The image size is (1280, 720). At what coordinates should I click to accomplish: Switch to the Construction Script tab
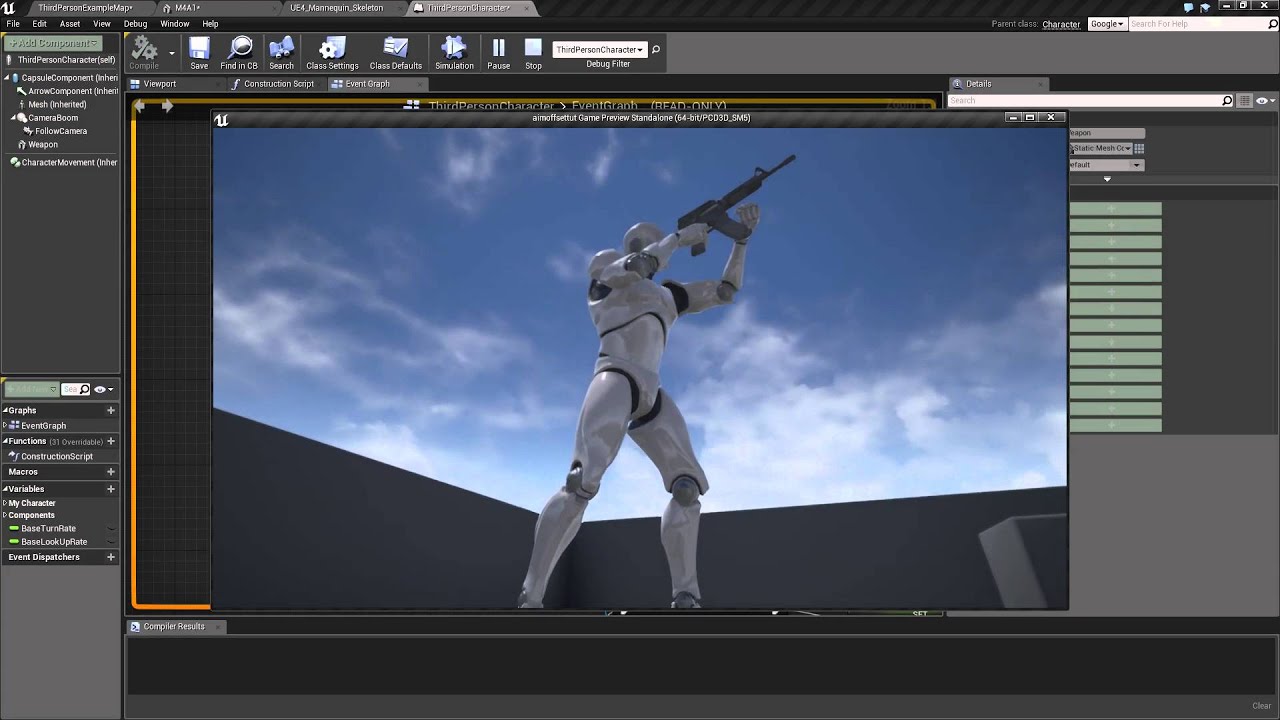coord(277,84)
